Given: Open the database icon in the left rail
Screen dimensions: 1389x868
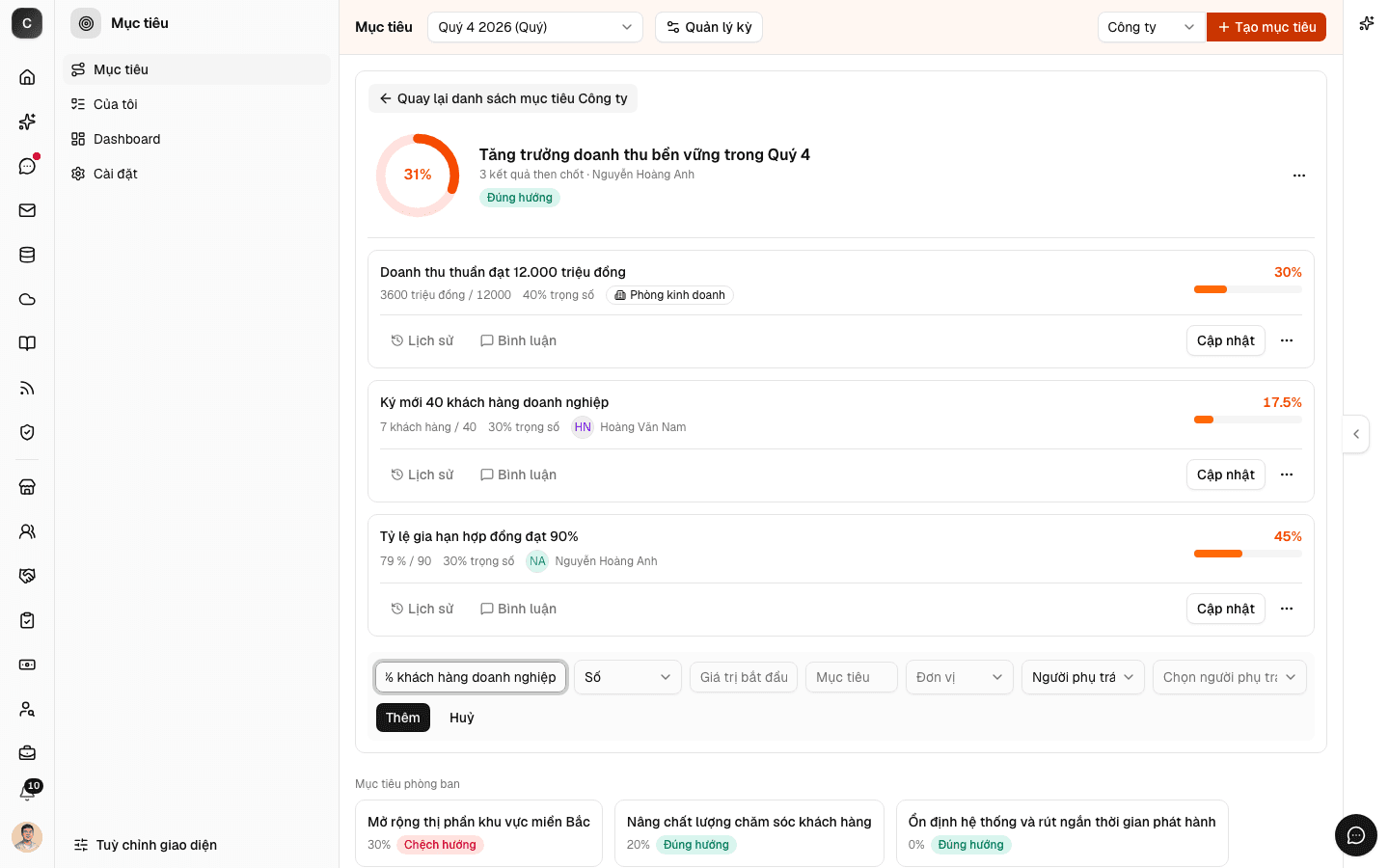Looking at the screenshot, I should (27, 255).
